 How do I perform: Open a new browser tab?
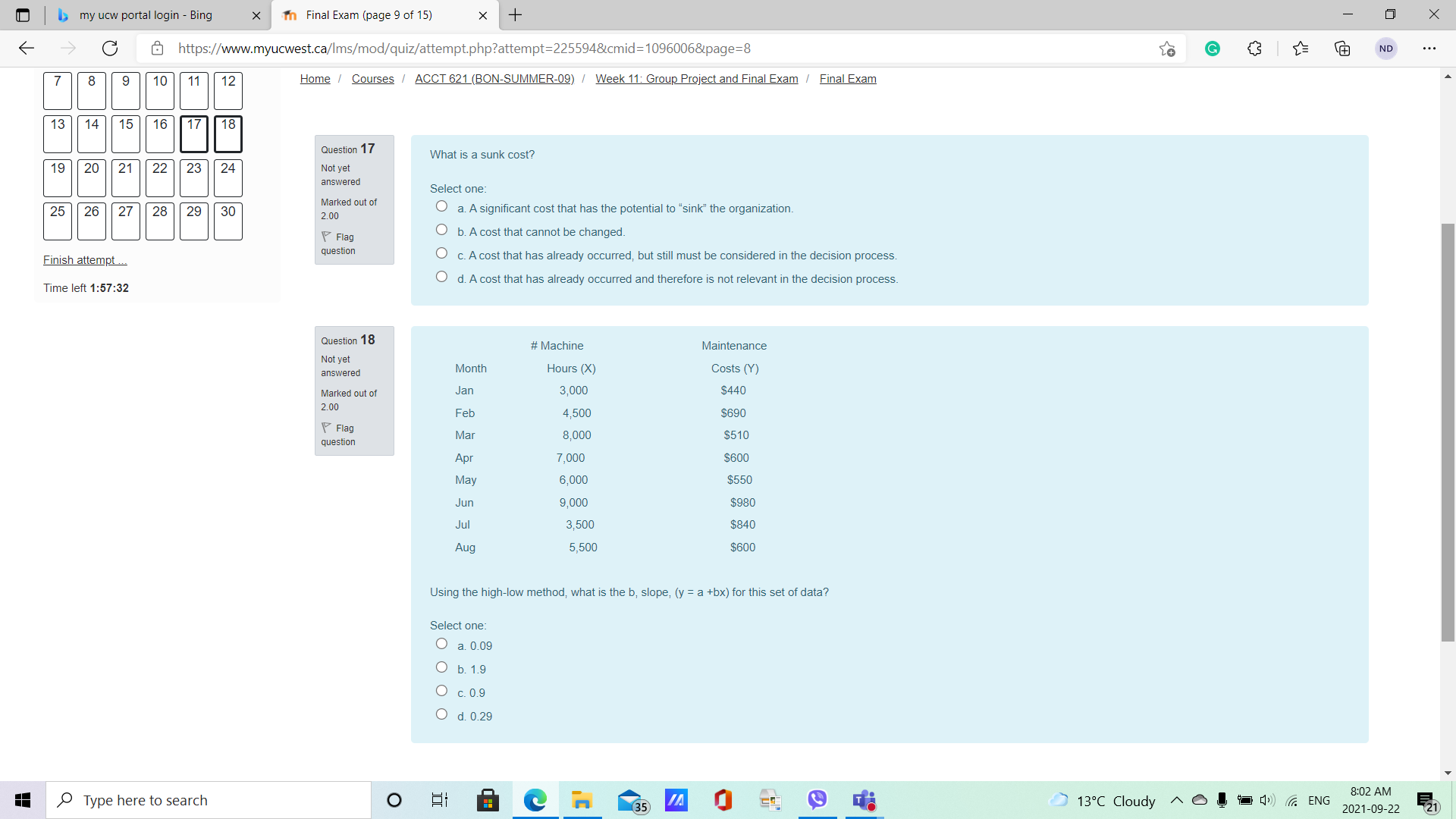pos(516,15)
